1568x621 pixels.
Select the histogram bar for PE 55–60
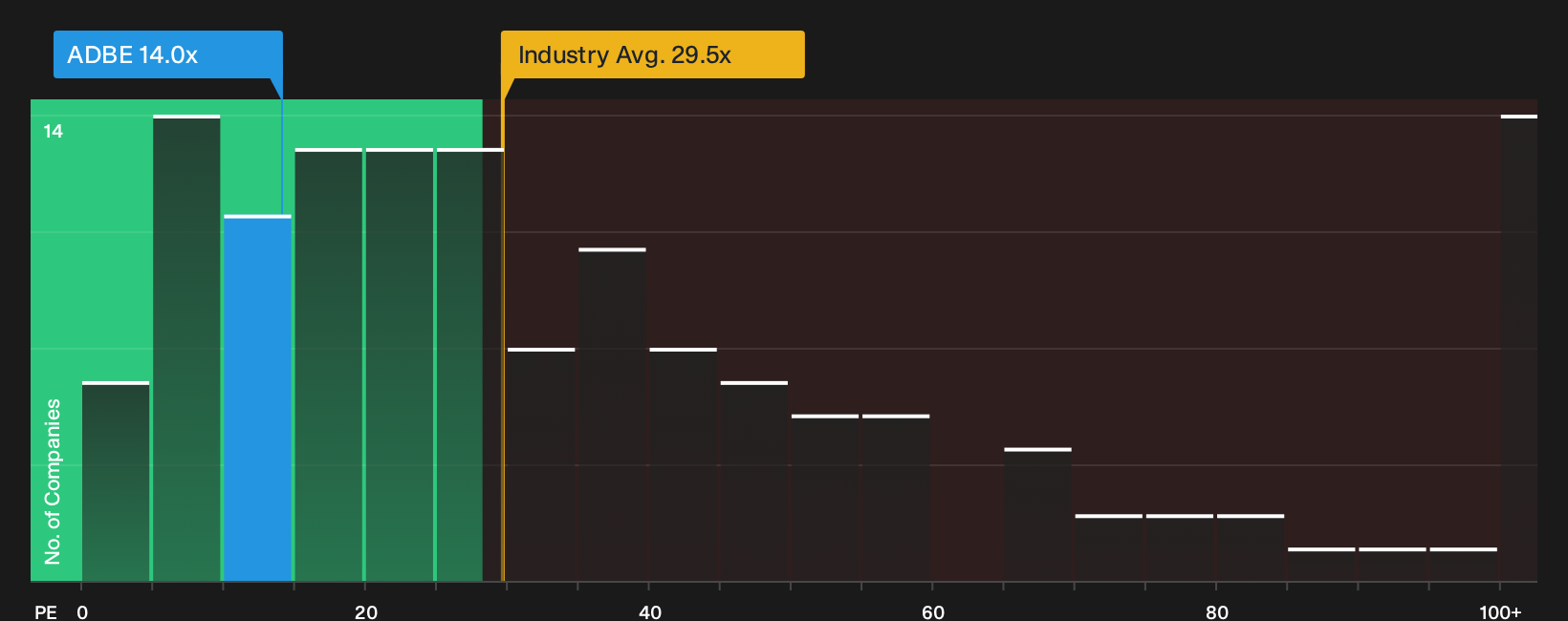(896, 499)
